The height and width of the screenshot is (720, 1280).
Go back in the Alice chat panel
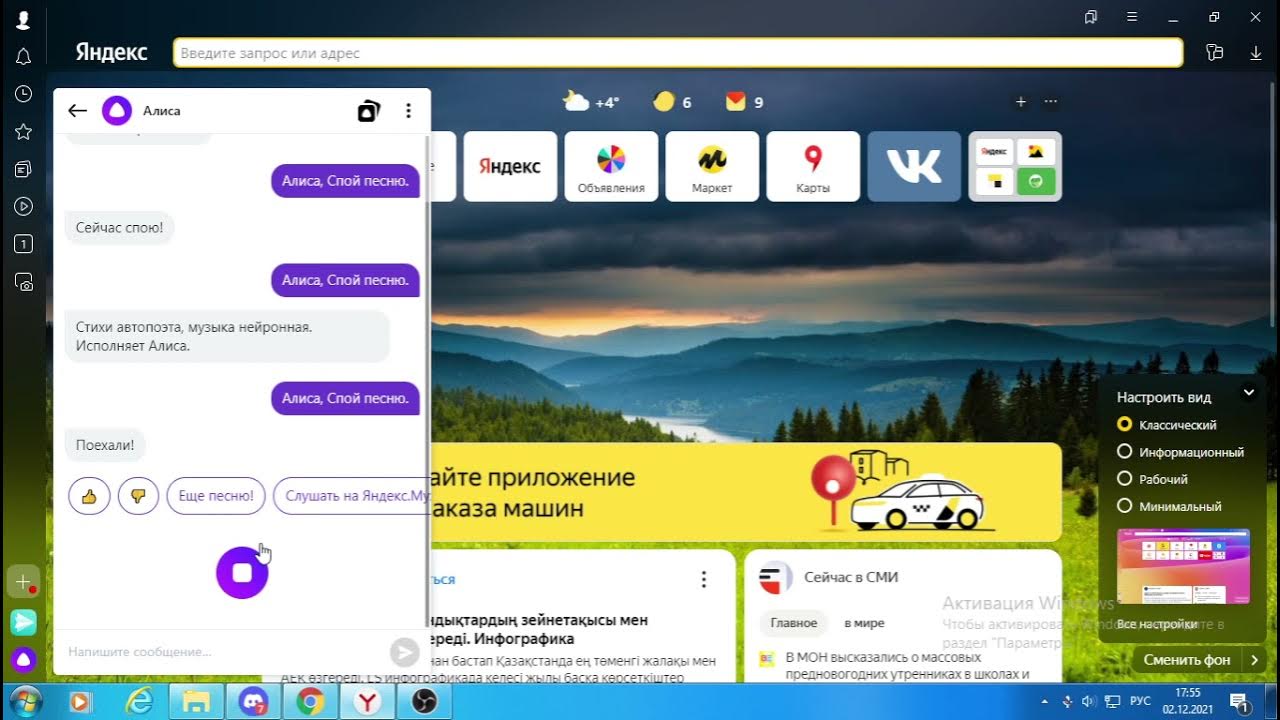click(77, 111)
